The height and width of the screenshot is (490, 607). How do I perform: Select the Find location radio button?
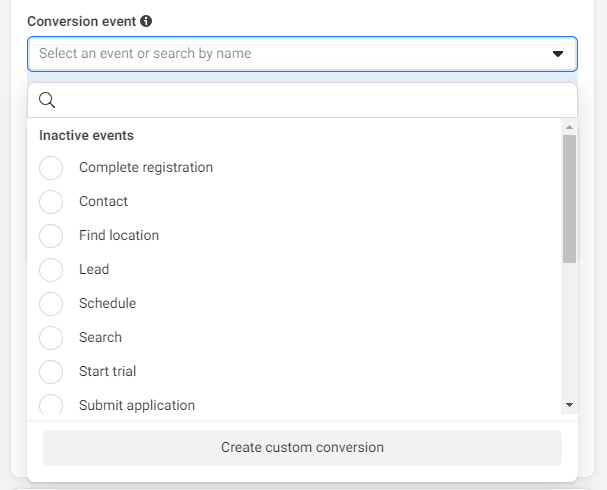pos(51,236)
